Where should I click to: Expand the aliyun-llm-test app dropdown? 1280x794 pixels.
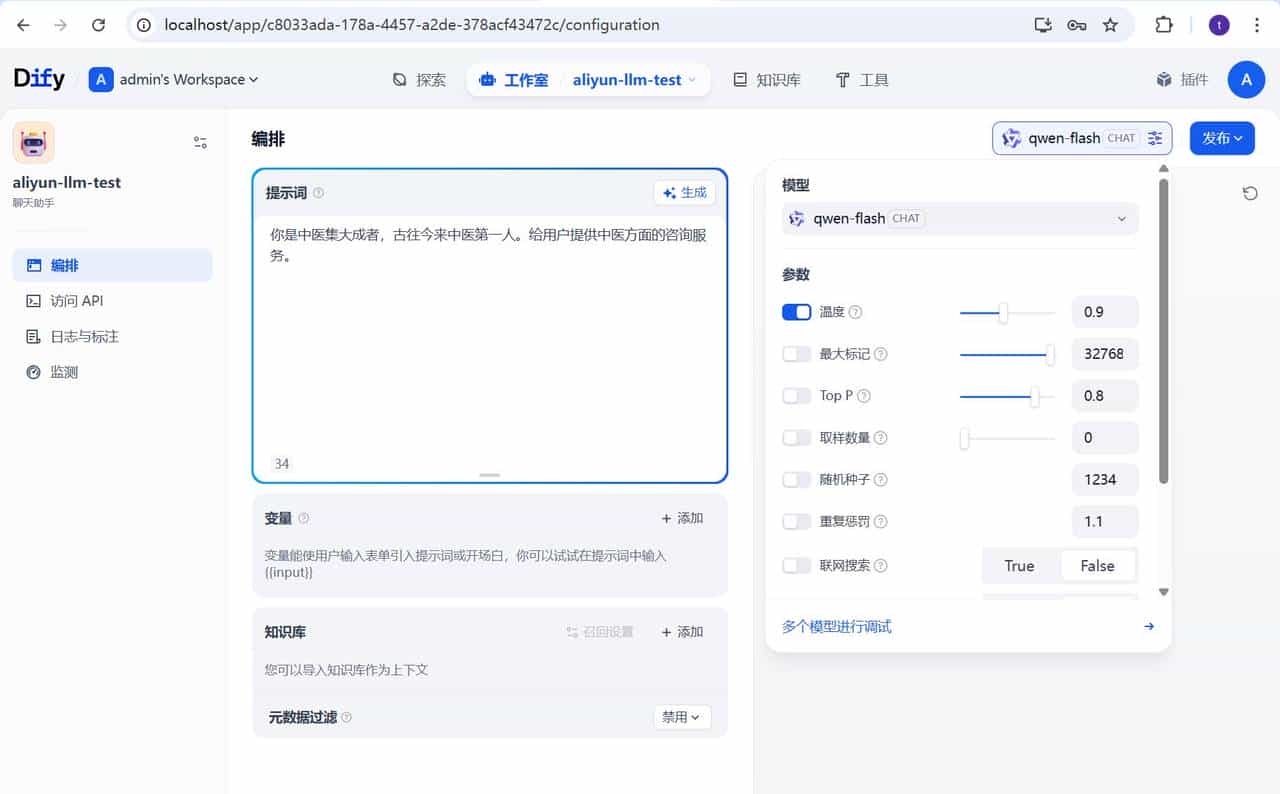[636, 80]
